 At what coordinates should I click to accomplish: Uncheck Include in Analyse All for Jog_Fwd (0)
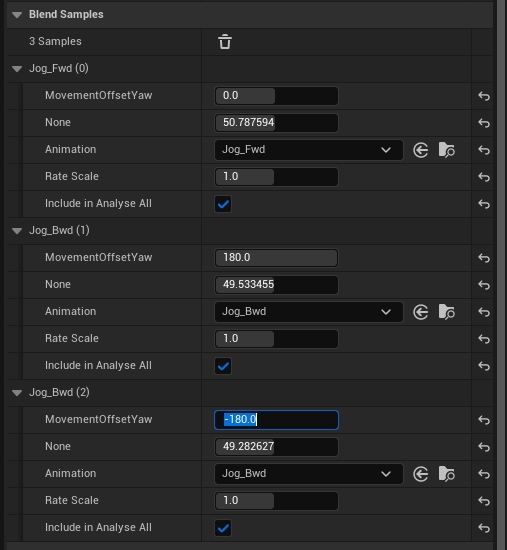coord(223,204)
